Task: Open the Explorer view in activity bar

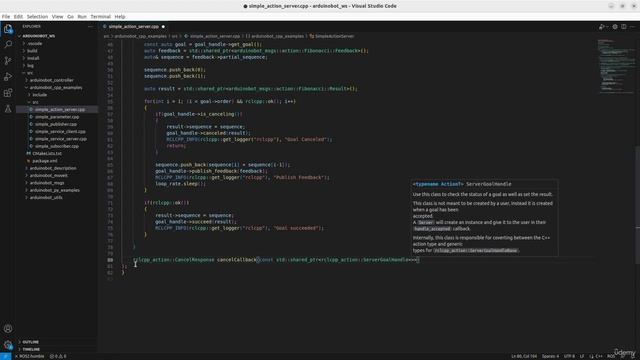Action: click(8, 29)
